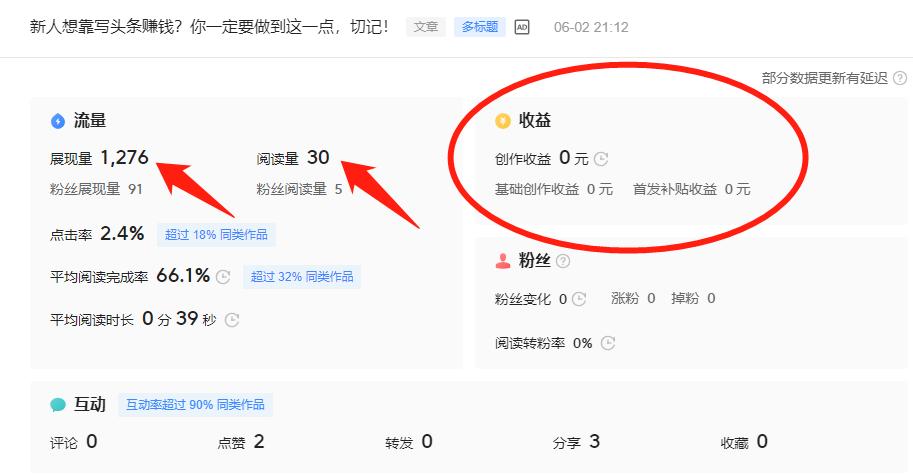Click the clock icon beside 平均阅读完成率 66.1%

tap(223, 277)
